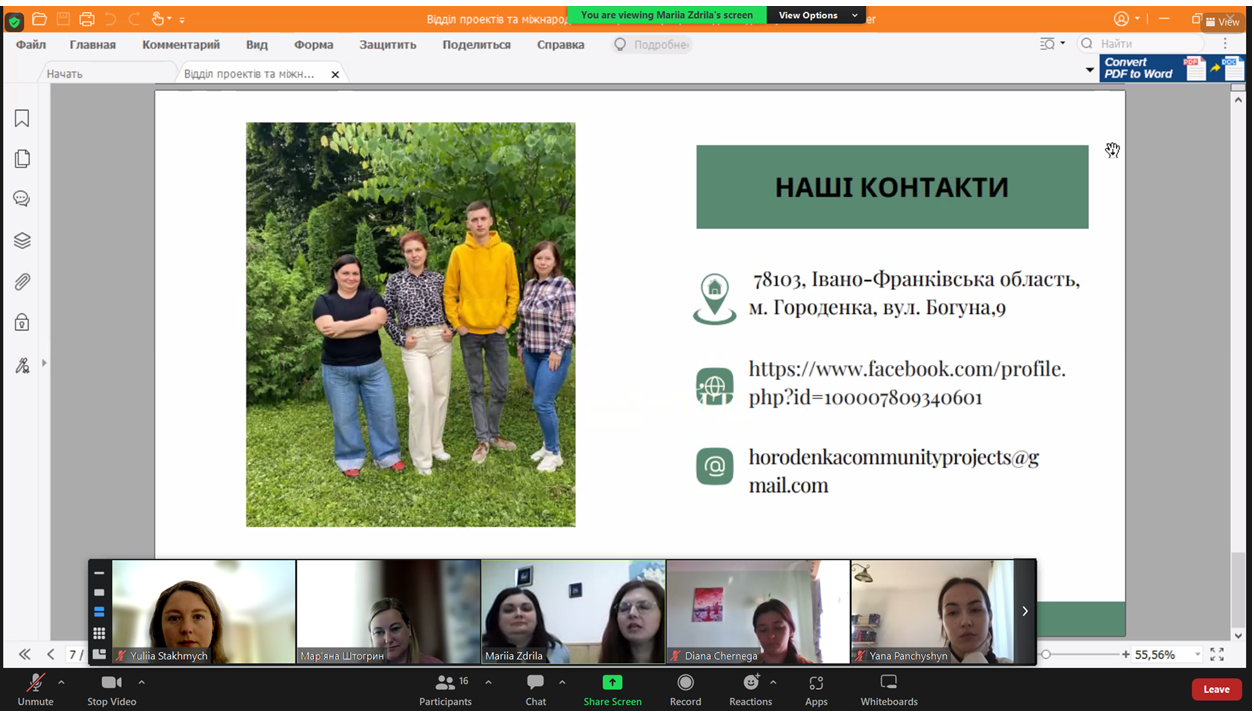Unmute the microphone in Zoom
The height and width of the screenshot is (713, 1254).
pos(35,689)
